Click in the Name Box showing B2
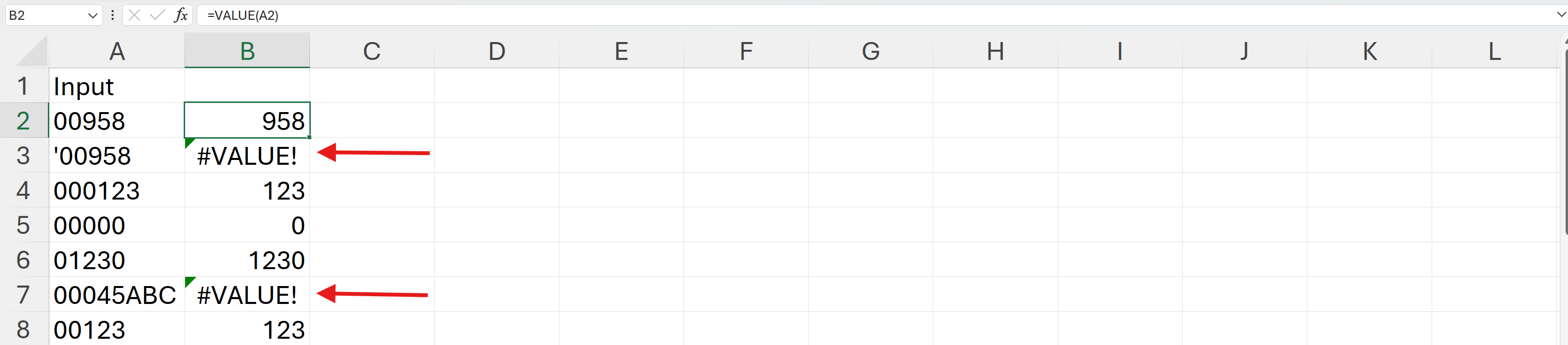The height and width of the screenshot is (345, 1568). coord(43,15)
